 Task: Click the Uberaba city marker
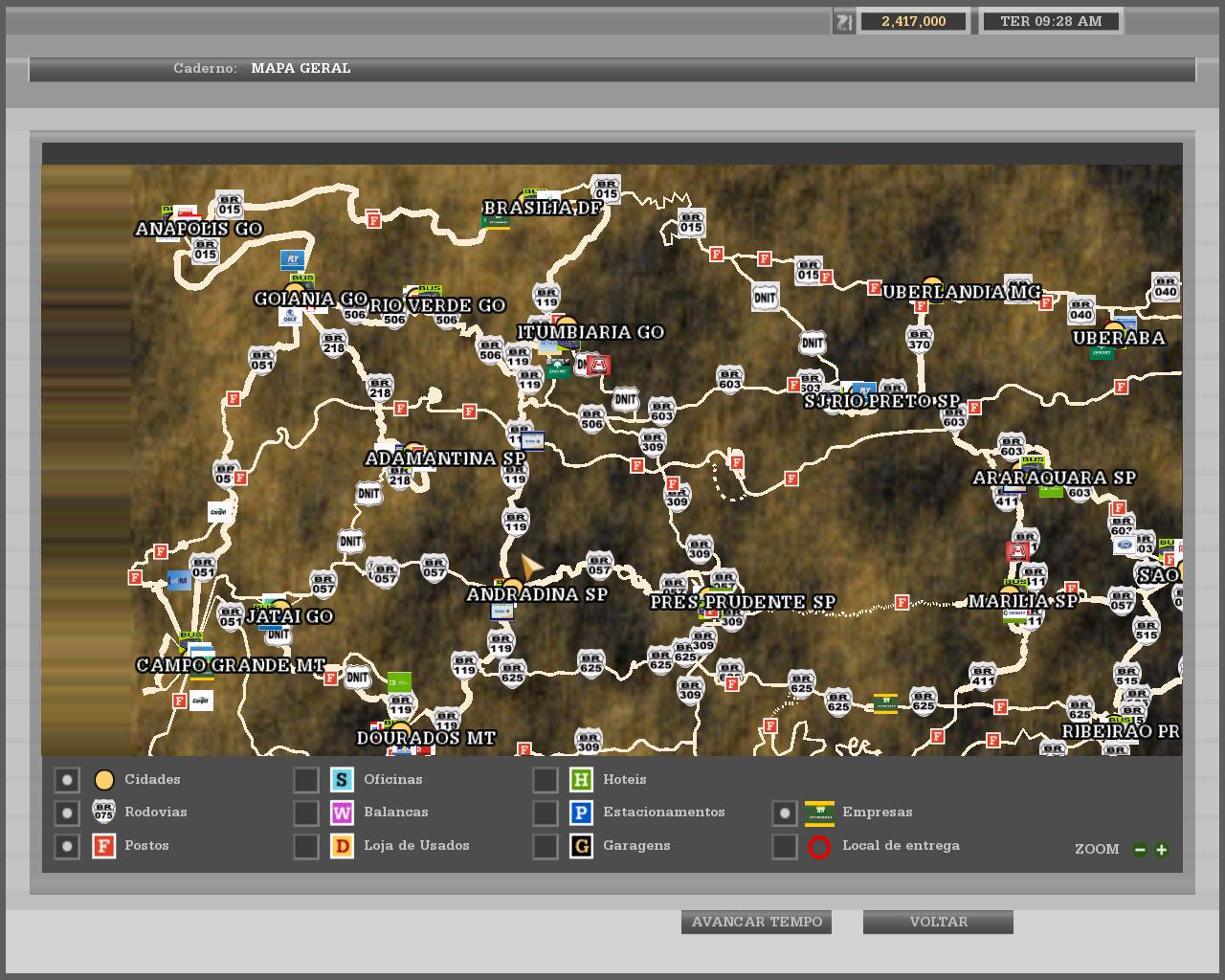tap(1114, 330)
